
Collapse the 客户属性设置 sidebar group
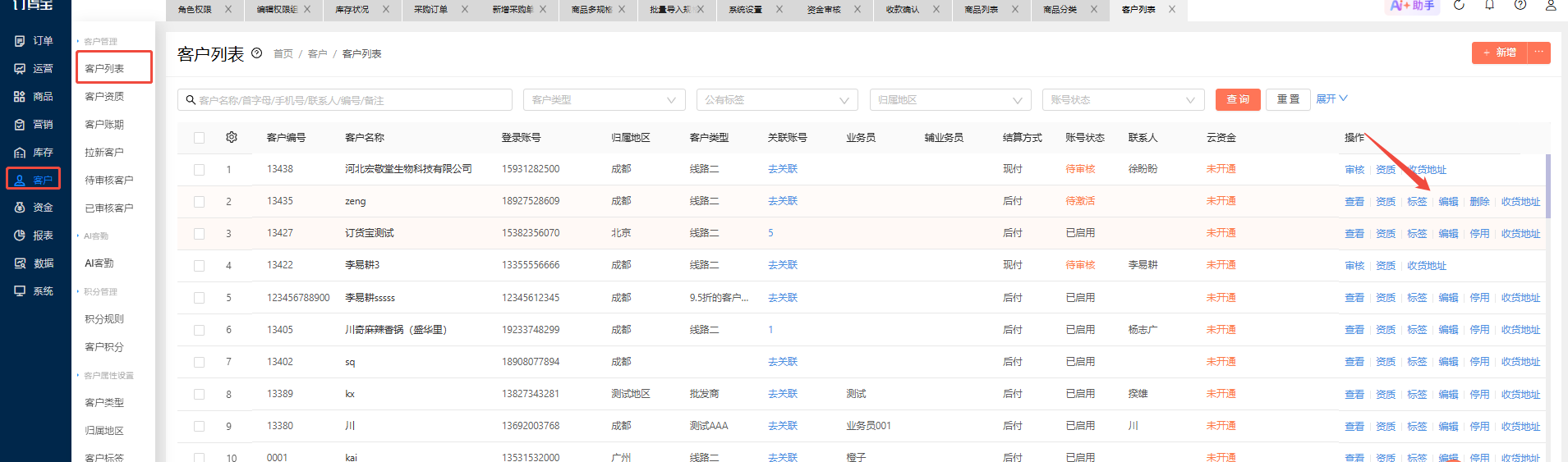(x=105, y=376)
